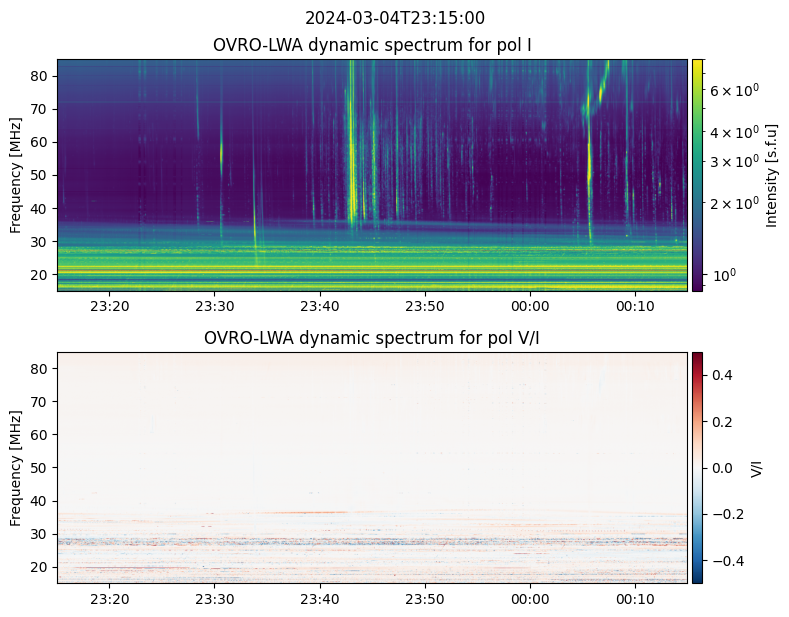Screen dimensions: 789x617
Task: Click the 80 MHz tick label on the top plot
Action: click(42, 76)
